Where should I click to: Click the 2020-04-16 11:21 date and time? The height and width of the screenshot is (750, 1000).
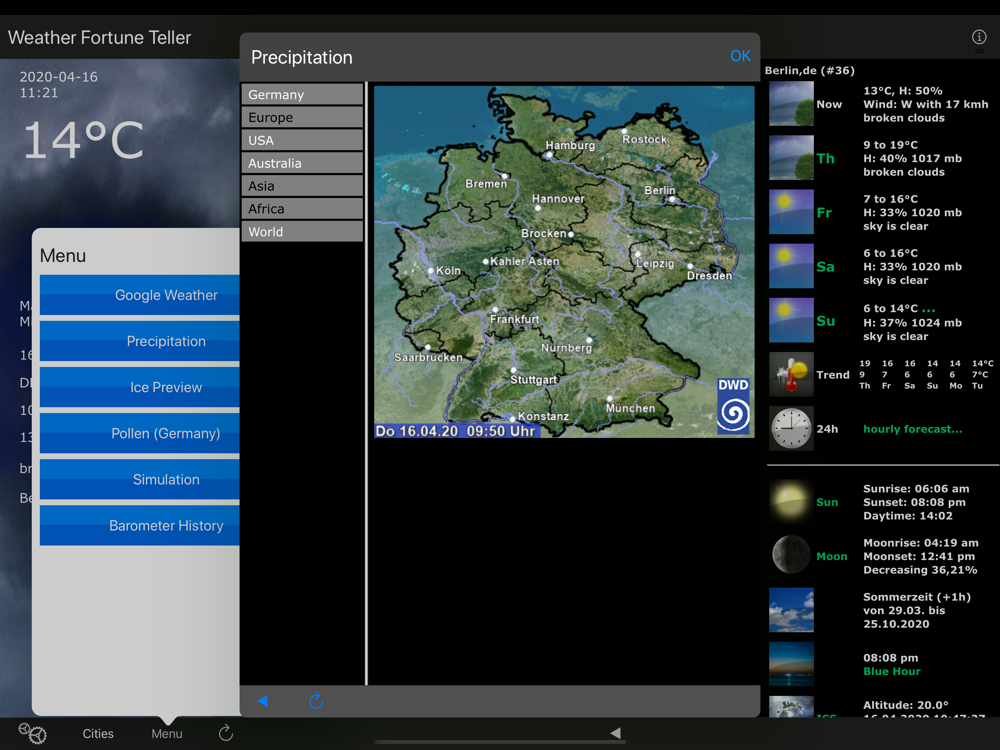[59, 85]
